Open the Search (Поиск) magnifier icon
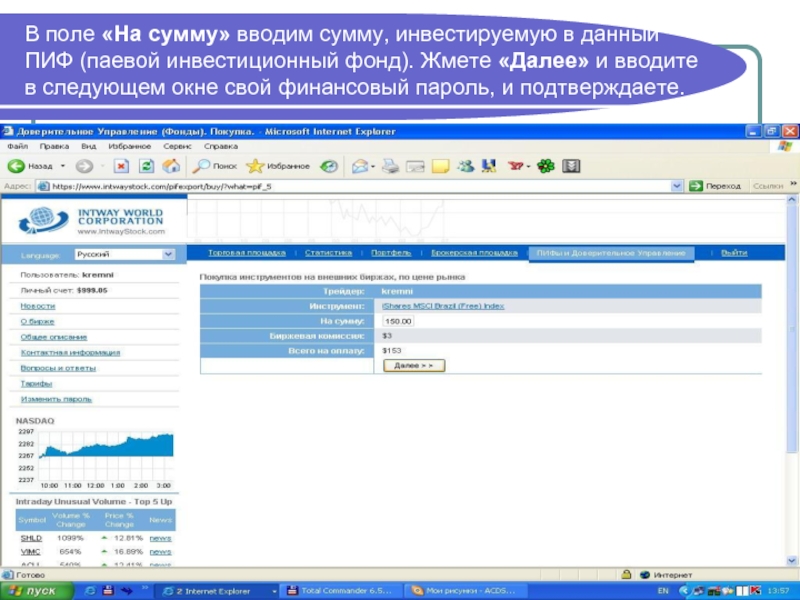The height and width of the screenshot is (600, 800). (x=203, y=166)
